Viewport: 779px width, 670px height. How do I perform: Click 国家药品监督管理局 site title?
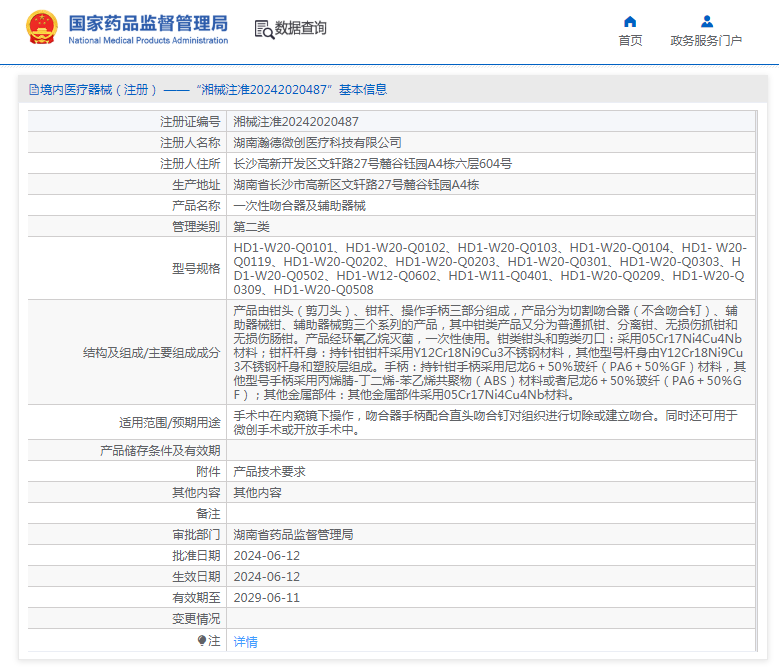point(148,22)
